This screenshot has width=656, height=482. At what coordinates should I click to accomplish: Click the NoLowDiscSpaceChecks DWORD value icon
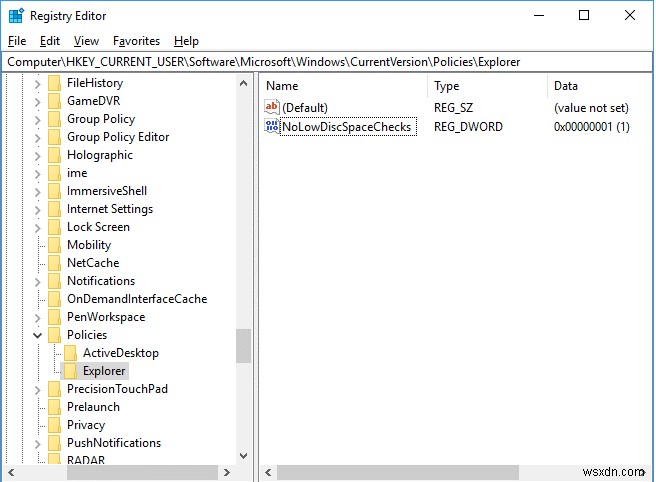(272, 126)
